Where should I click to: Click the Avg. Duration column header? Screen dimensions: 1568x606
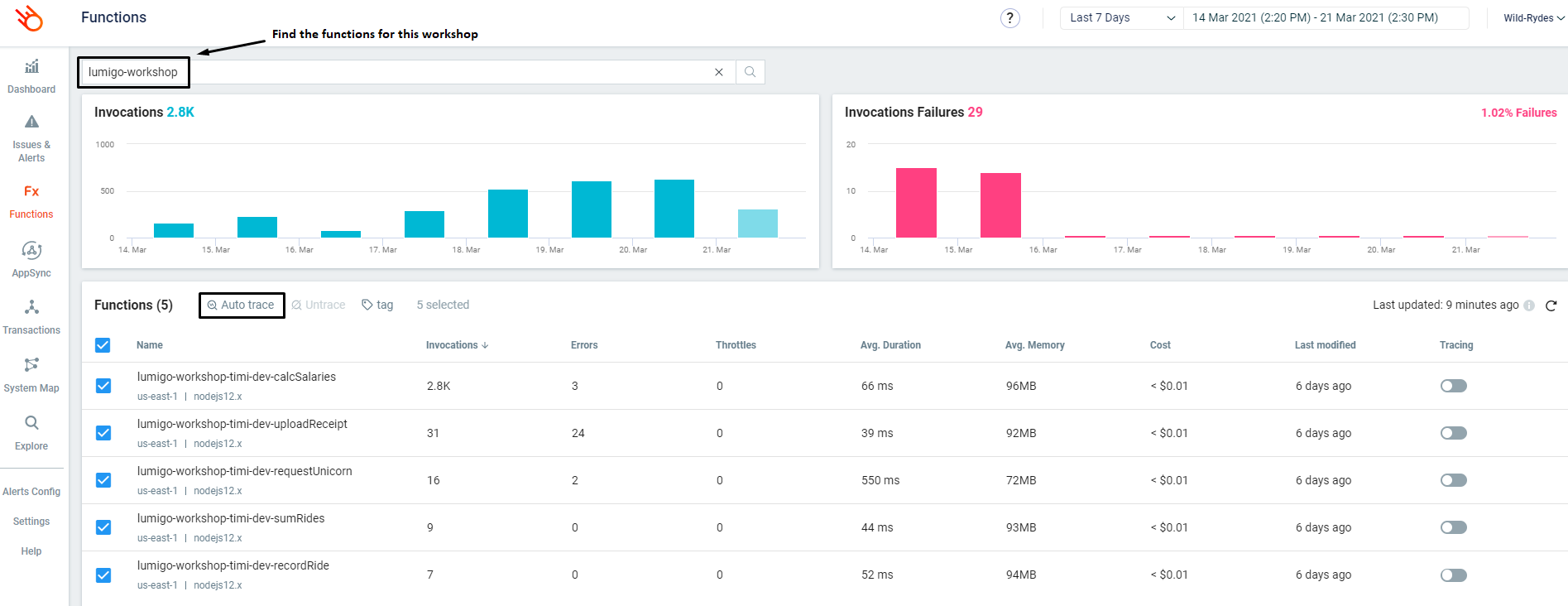point(890,345)
